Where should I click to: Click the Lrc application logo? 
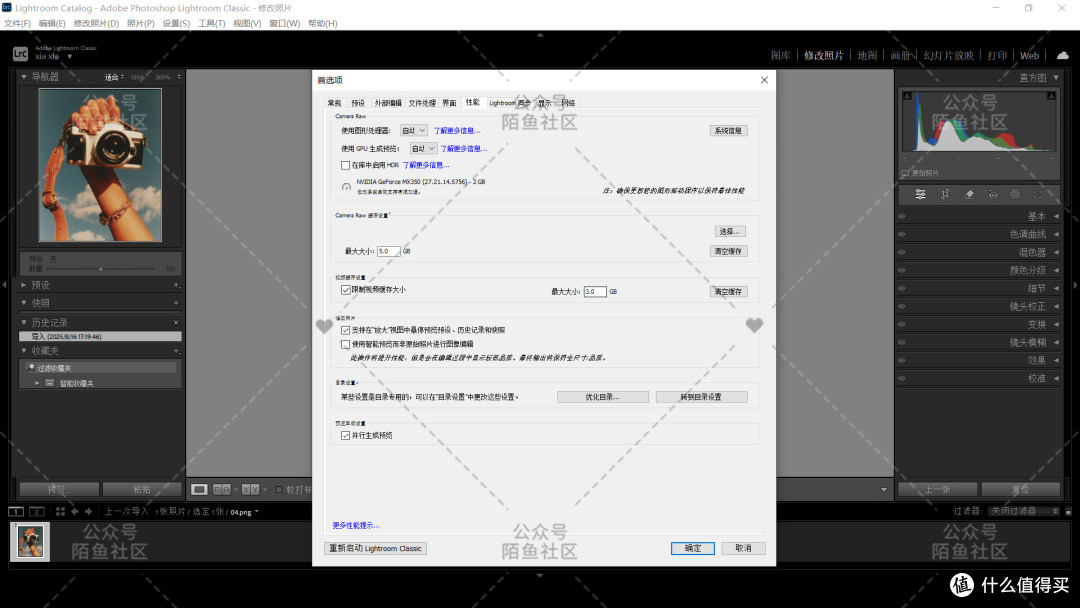pyautogui.click(x=21, y=53)
